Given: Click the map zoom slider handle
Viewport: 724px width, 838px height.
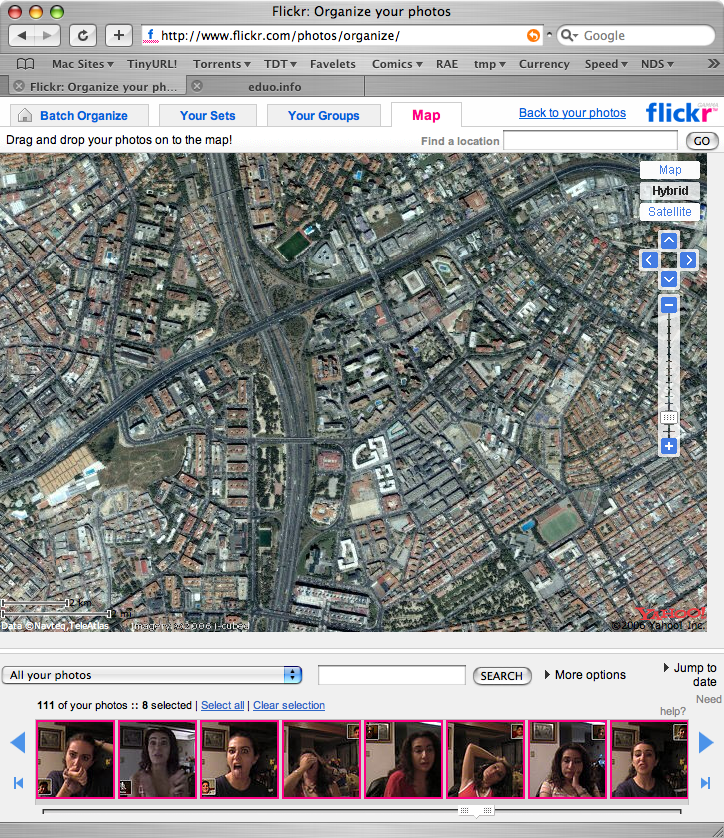Looking at the screenshot, I should coord(669,417).
